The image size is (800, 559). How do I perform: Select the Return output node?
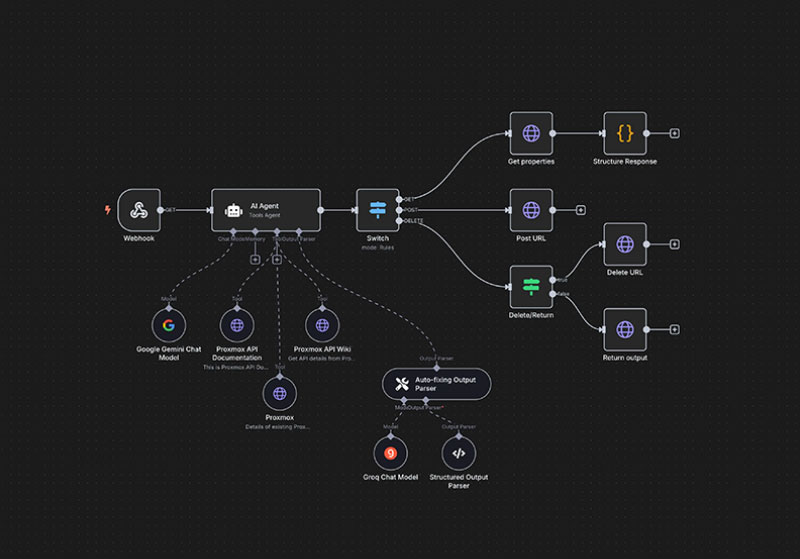[625, 329]
